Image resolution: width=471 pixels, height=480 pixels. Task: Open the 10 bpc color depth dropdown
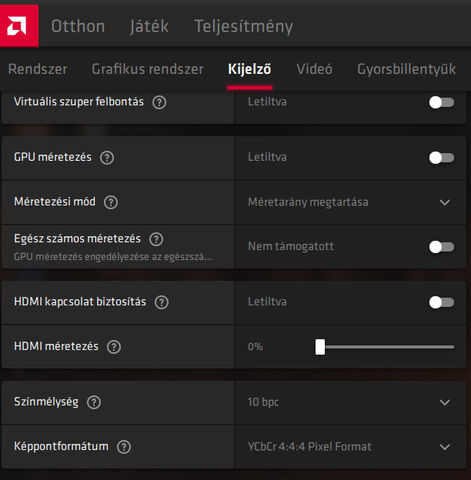tap(350, 402)
